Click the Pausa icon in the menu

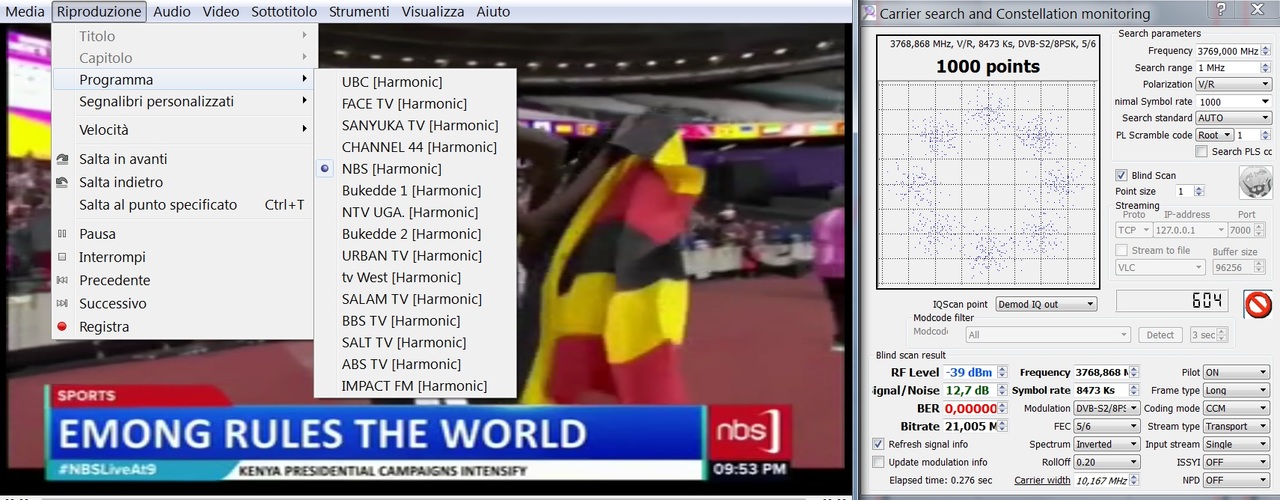[62, 234]
